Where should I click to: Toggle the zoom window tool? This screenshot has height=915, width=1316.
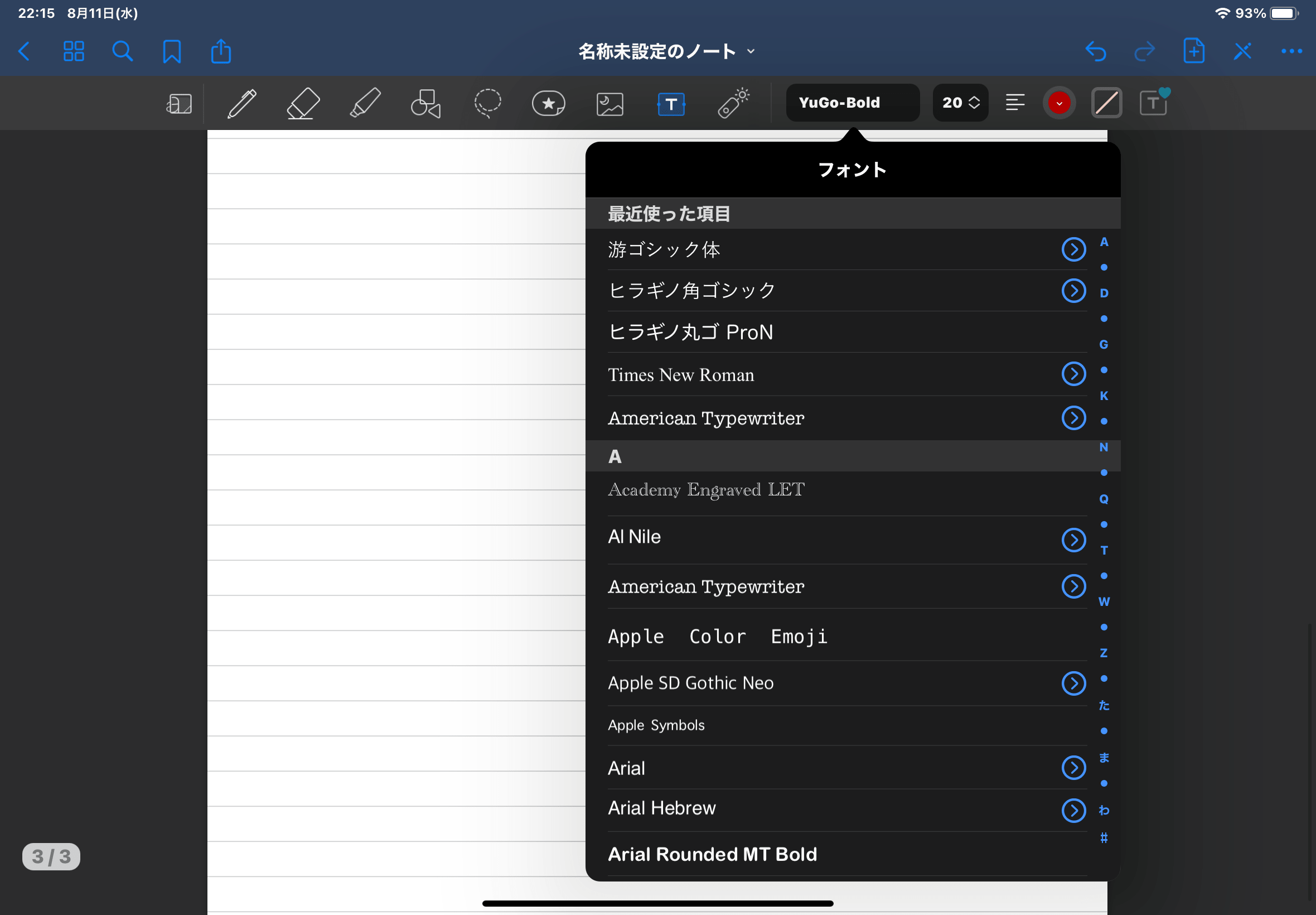(x=179, y=104)
